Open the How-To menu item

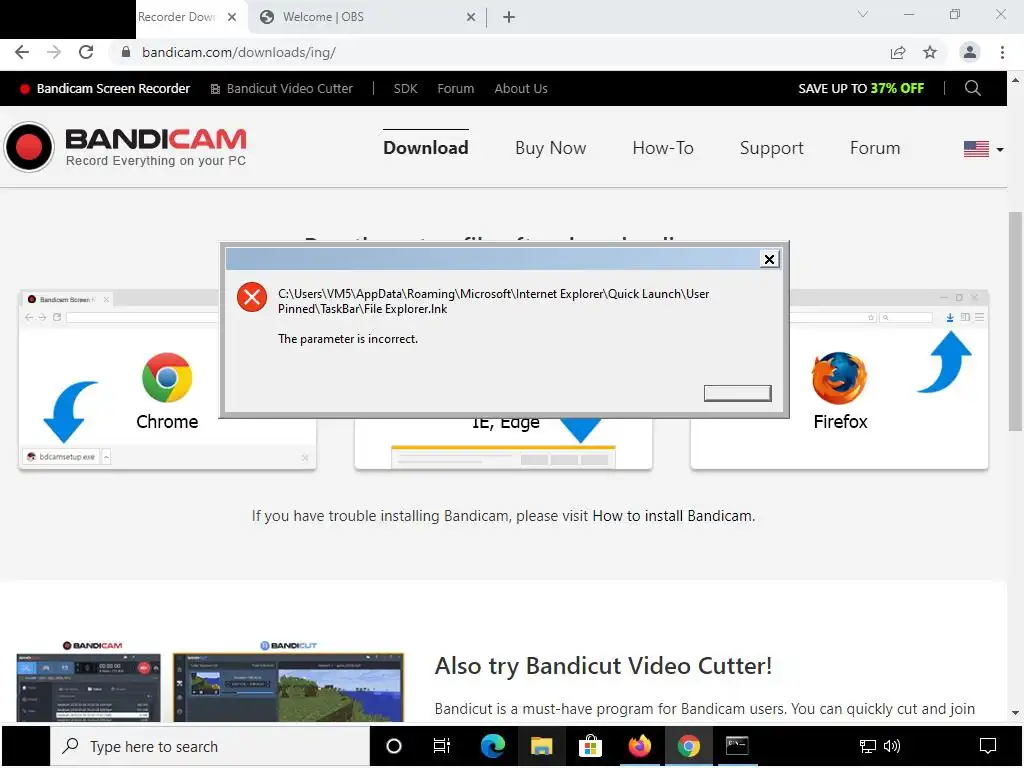coord(663,148)
